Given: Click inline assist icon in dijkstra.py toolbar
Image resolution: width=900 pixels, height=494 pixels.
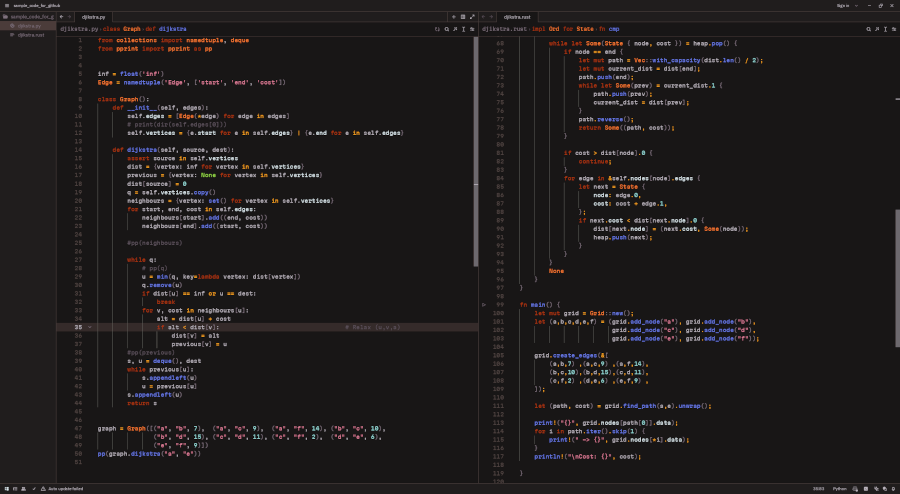Looking at the screenshot, I should [455, 29].
